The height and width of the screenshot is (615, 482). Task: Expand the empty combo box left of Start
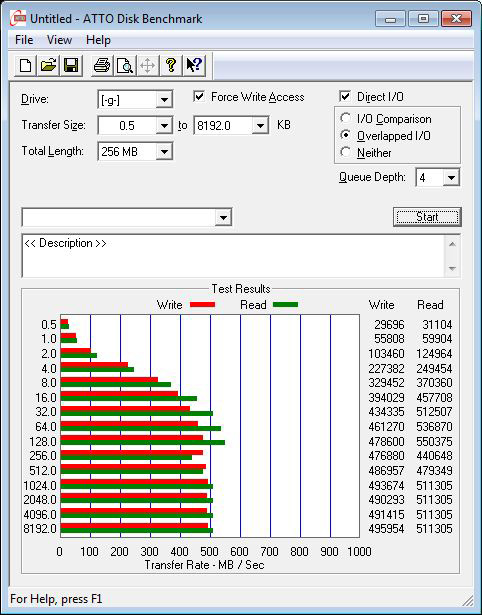tap(223, 217)
